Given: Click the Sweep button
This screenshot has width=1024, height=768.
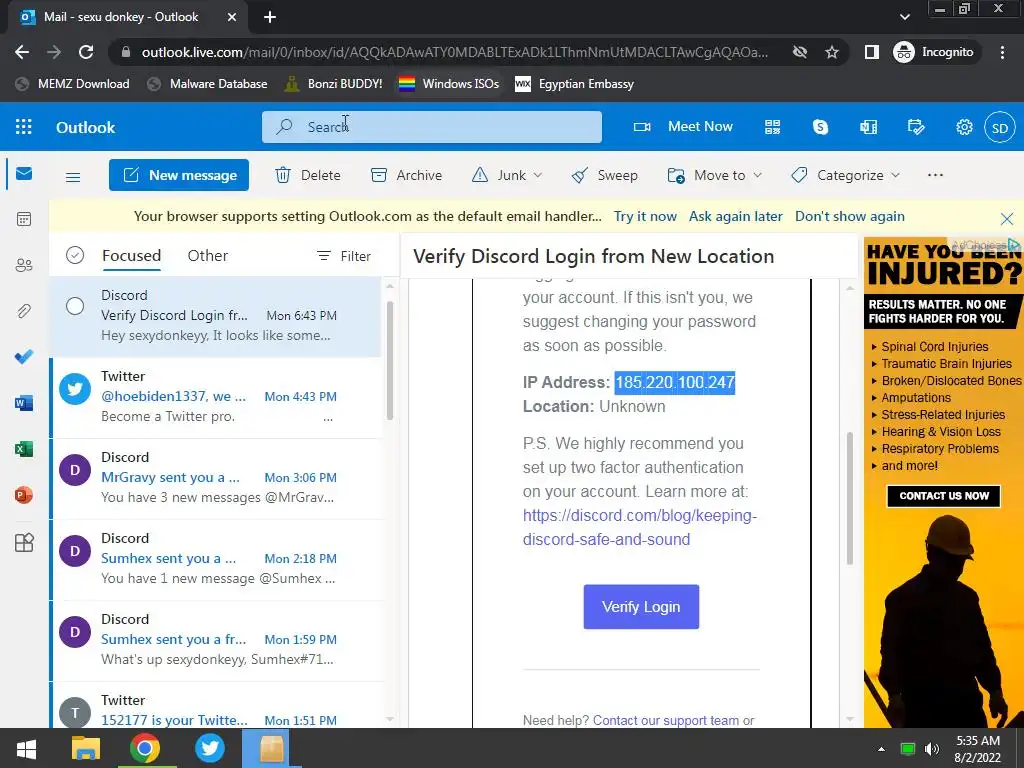Looking at the screenshot, I should point(604,175).
